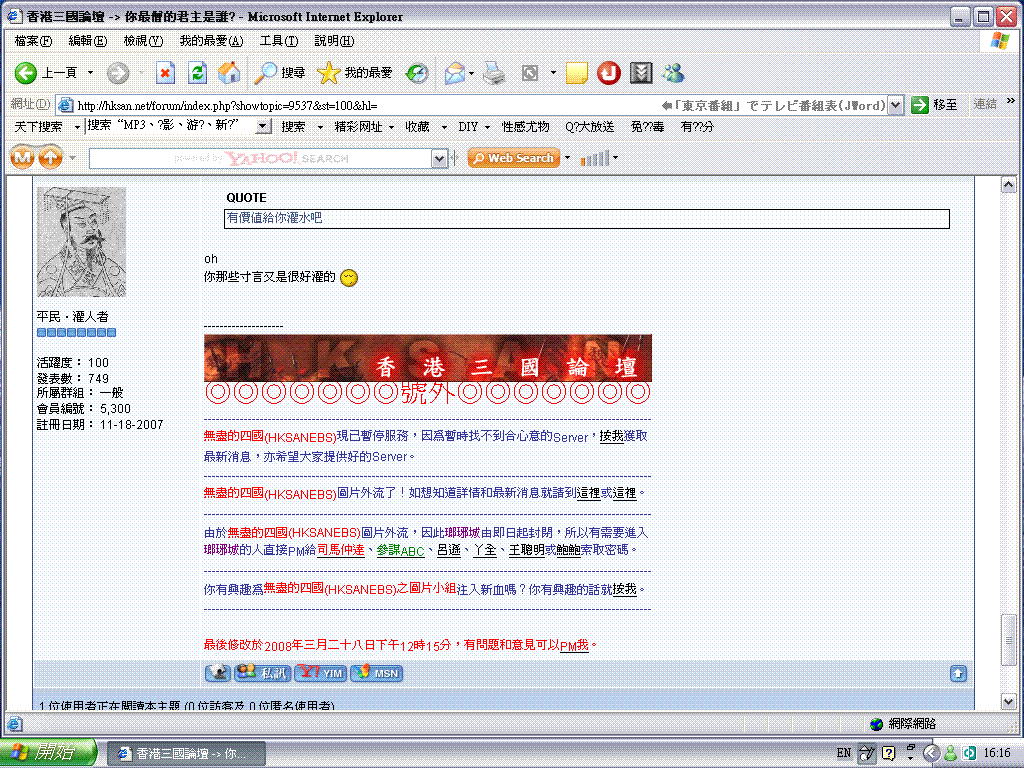Click the grey square toolbar icon

(x=530, y=72)
